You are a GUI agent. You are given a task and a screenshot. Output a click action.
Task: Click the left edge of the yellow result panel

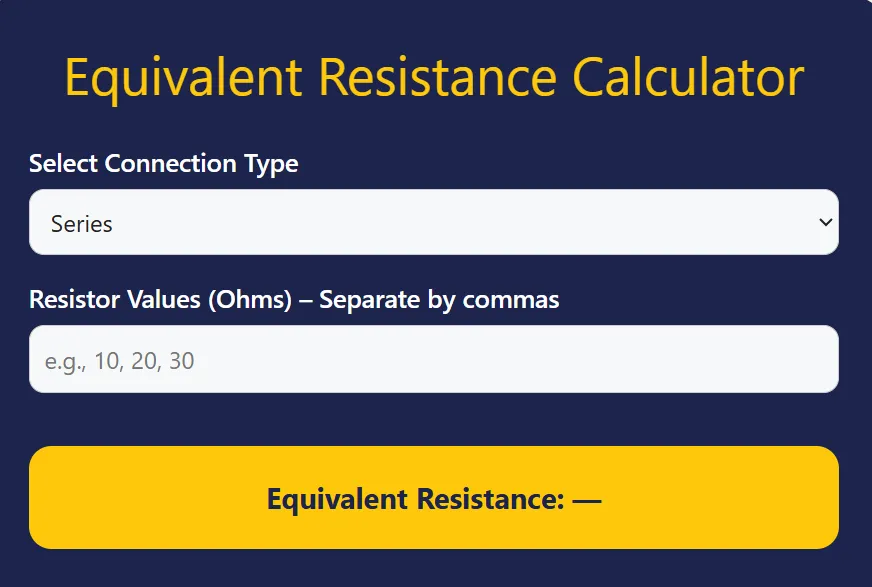45,497
